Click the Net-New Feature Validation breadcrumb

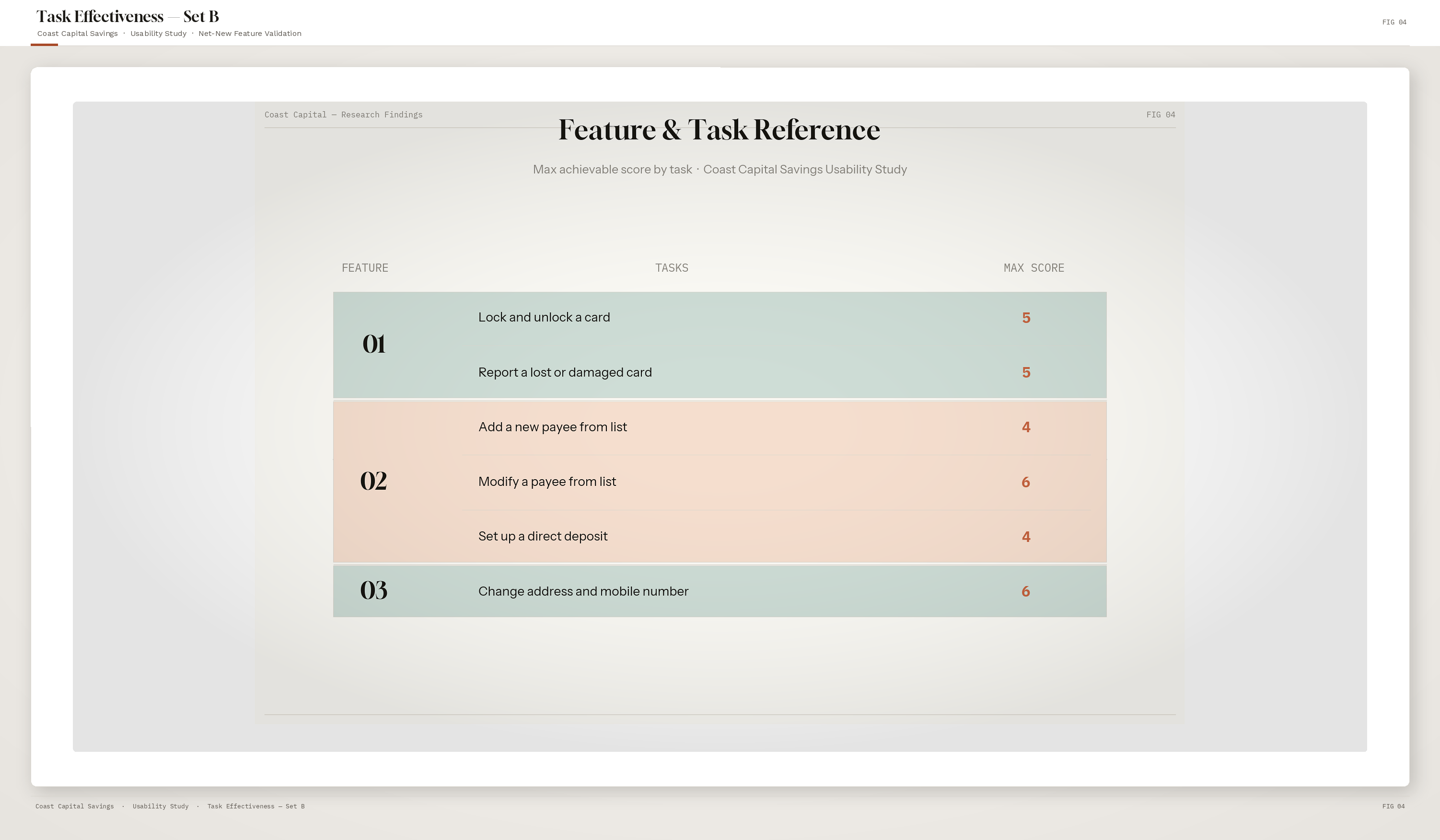250,33
